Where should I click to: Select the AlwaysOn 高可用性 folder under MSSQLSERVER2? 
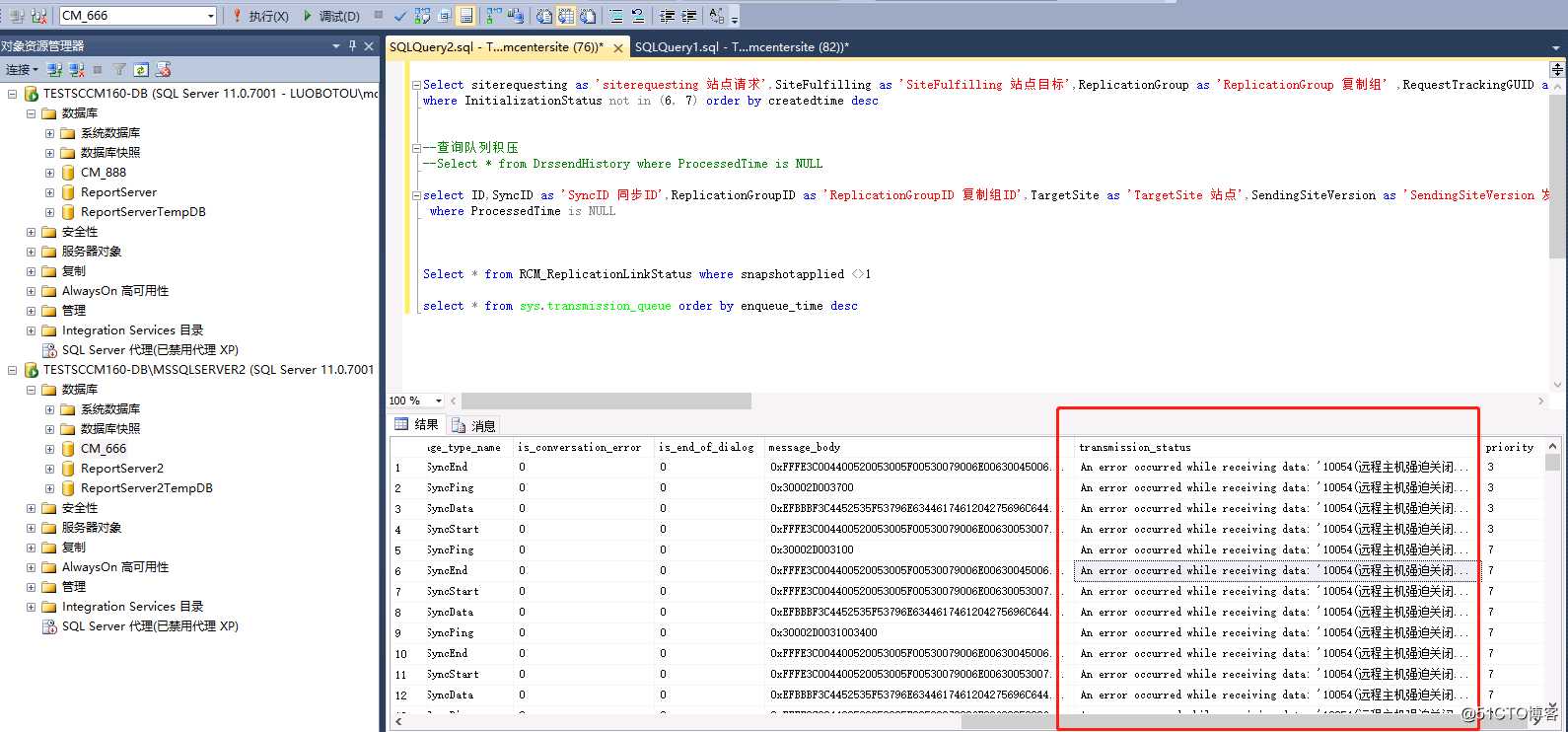pos(115,567)
